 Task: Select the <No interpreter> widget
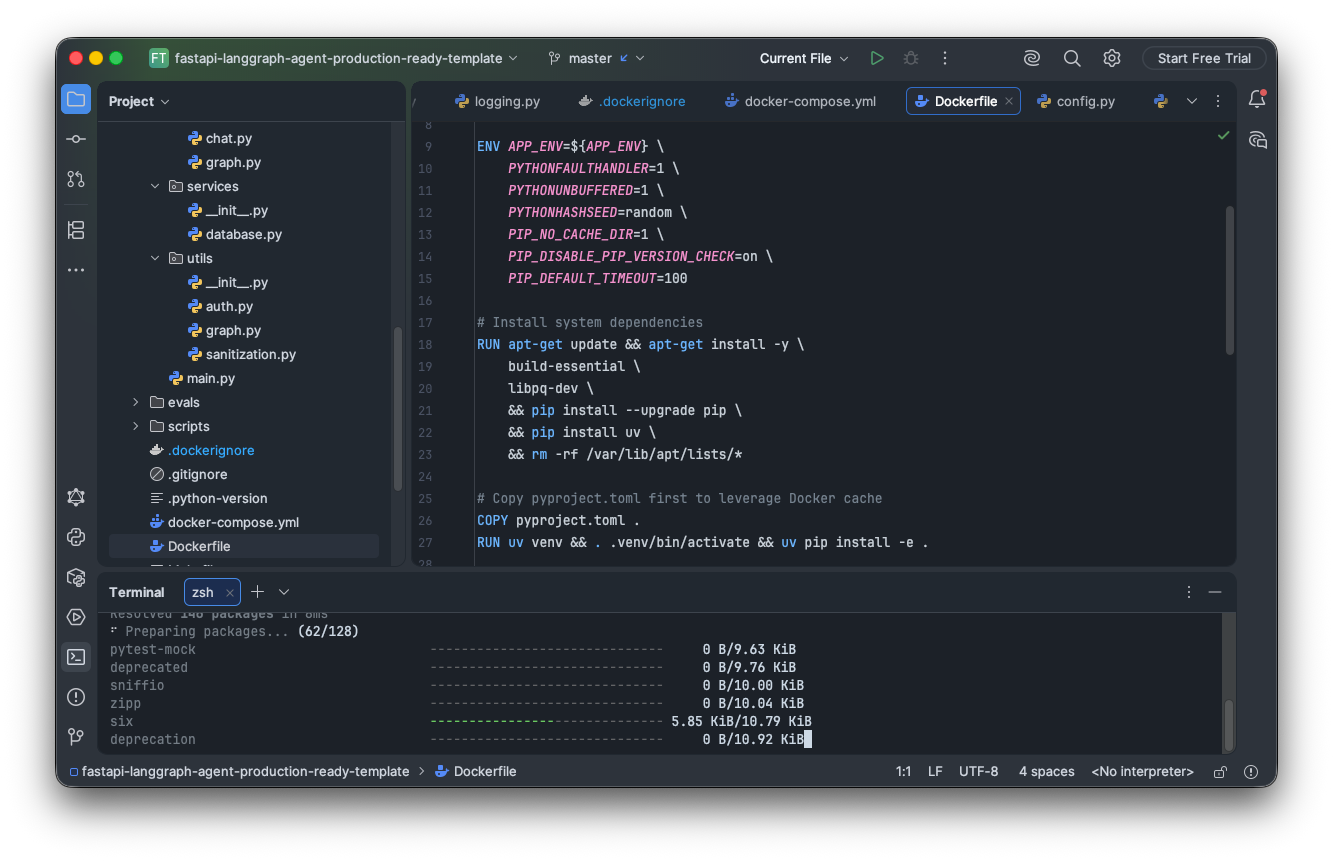1142,772
